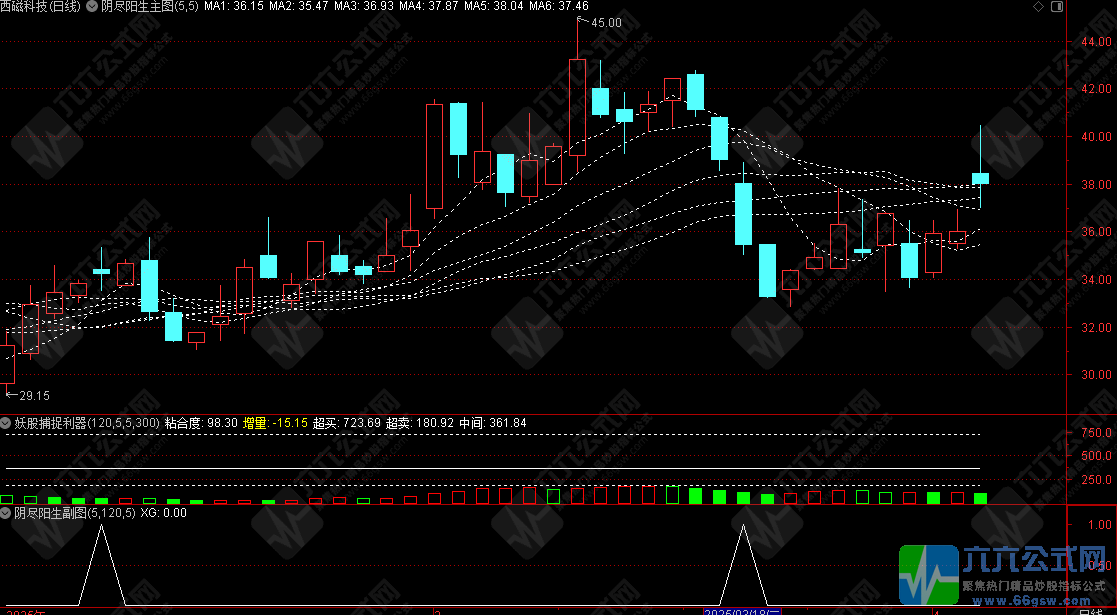Screen dimensions: 1117x615
Task: Open the www.66gsw.com website link
Action: pos(1034,603)
